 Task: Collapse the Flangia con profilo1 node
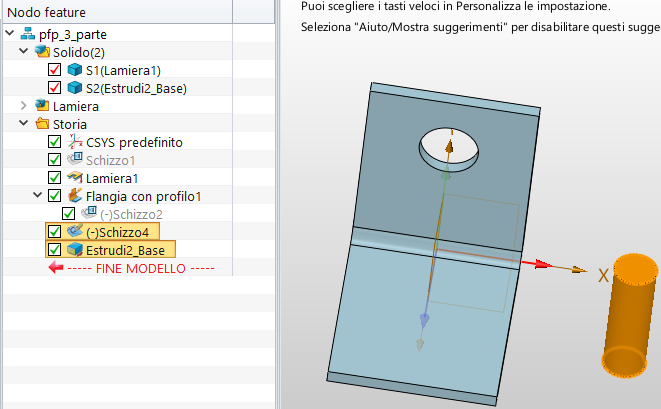[38, 196]
